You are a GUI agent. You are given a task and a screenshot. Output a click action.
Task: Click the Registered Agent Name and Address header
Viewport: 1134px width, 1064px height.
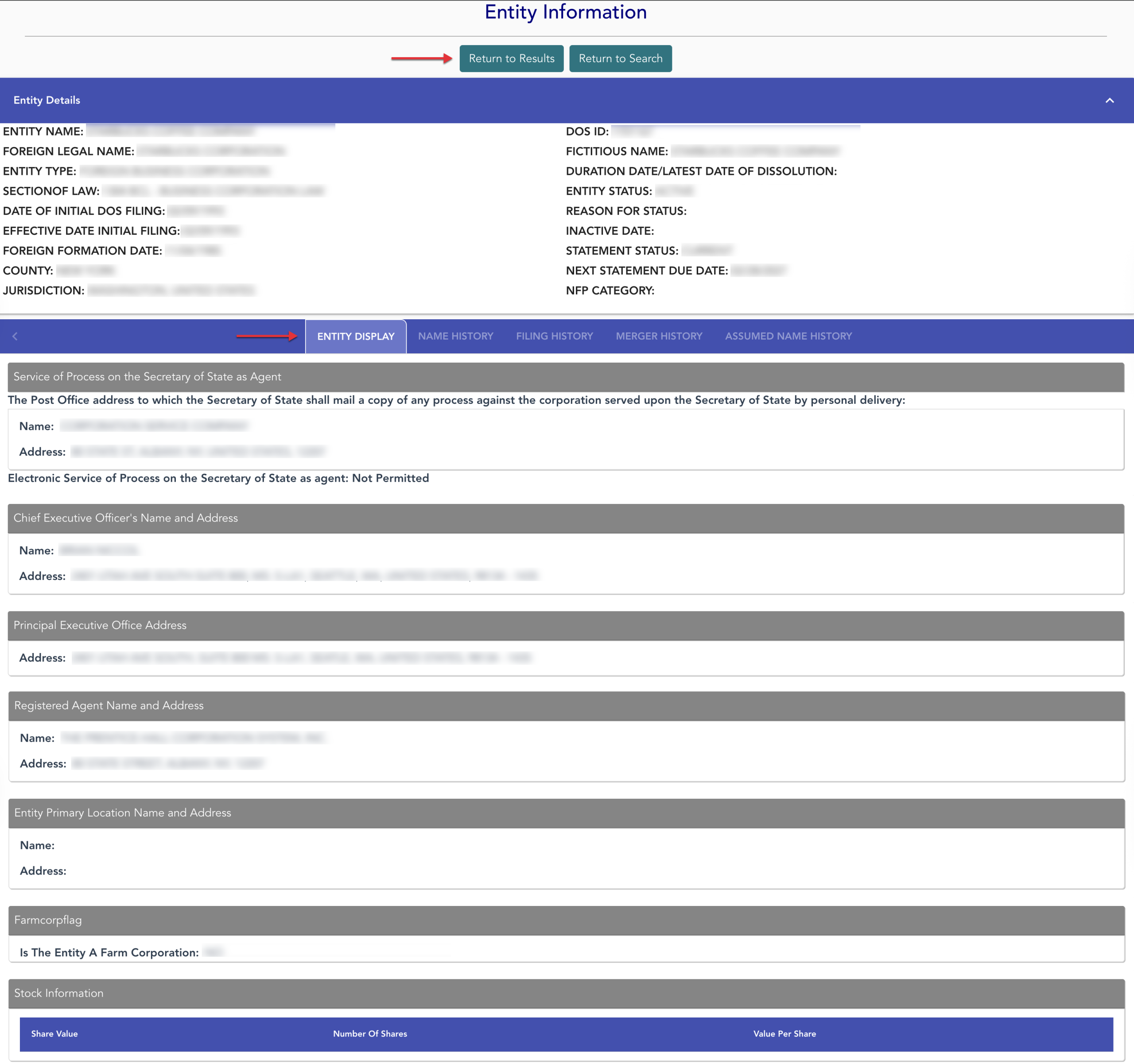click(109, 705)
